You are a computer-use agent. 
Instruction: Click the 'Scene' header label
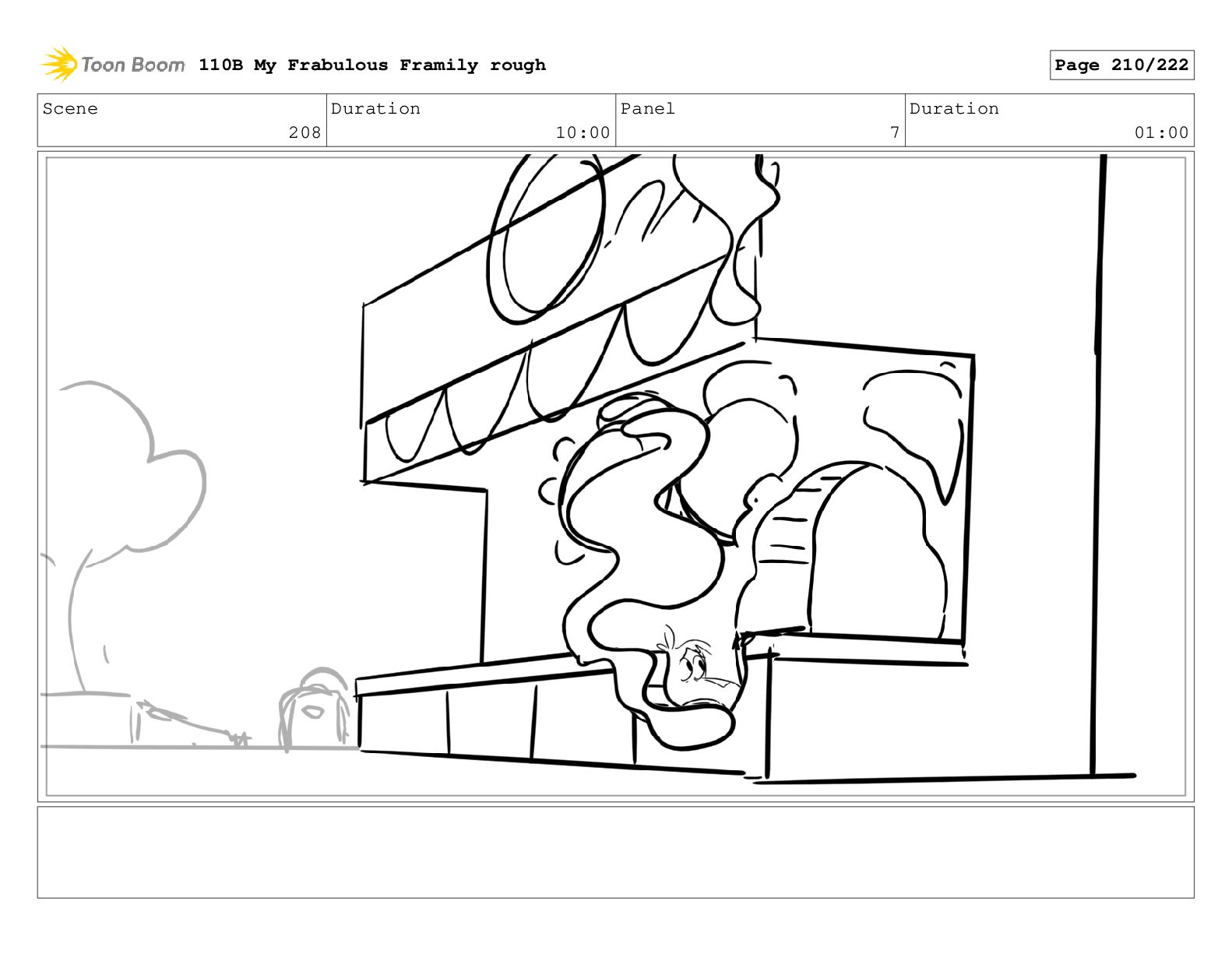70,109
